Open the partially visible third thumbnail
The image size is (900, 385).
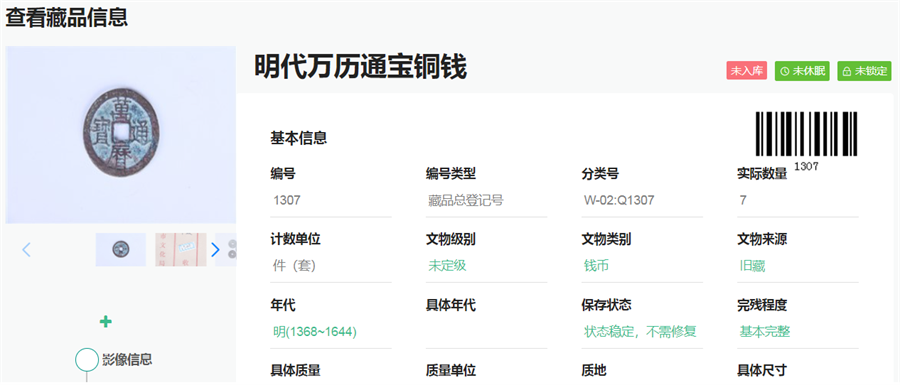(x=226, y=250)
